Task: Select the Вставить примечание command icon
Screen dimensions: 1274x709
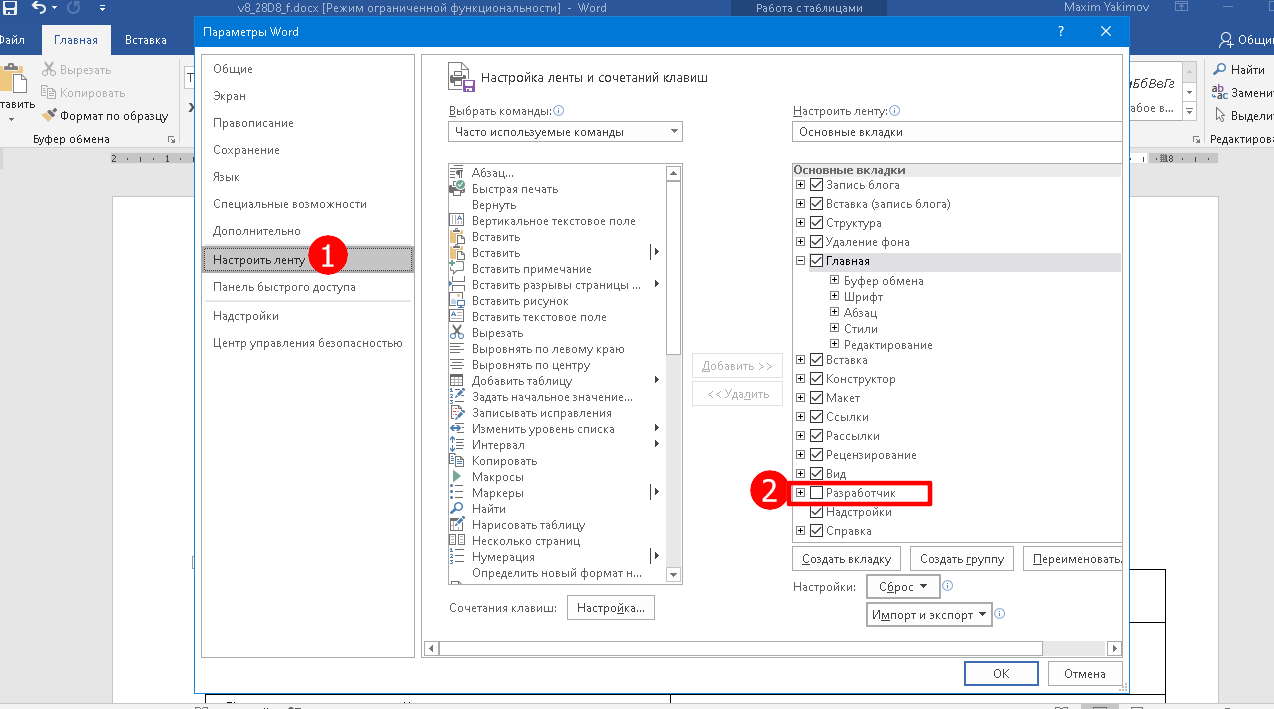Action: coord(457,269)
